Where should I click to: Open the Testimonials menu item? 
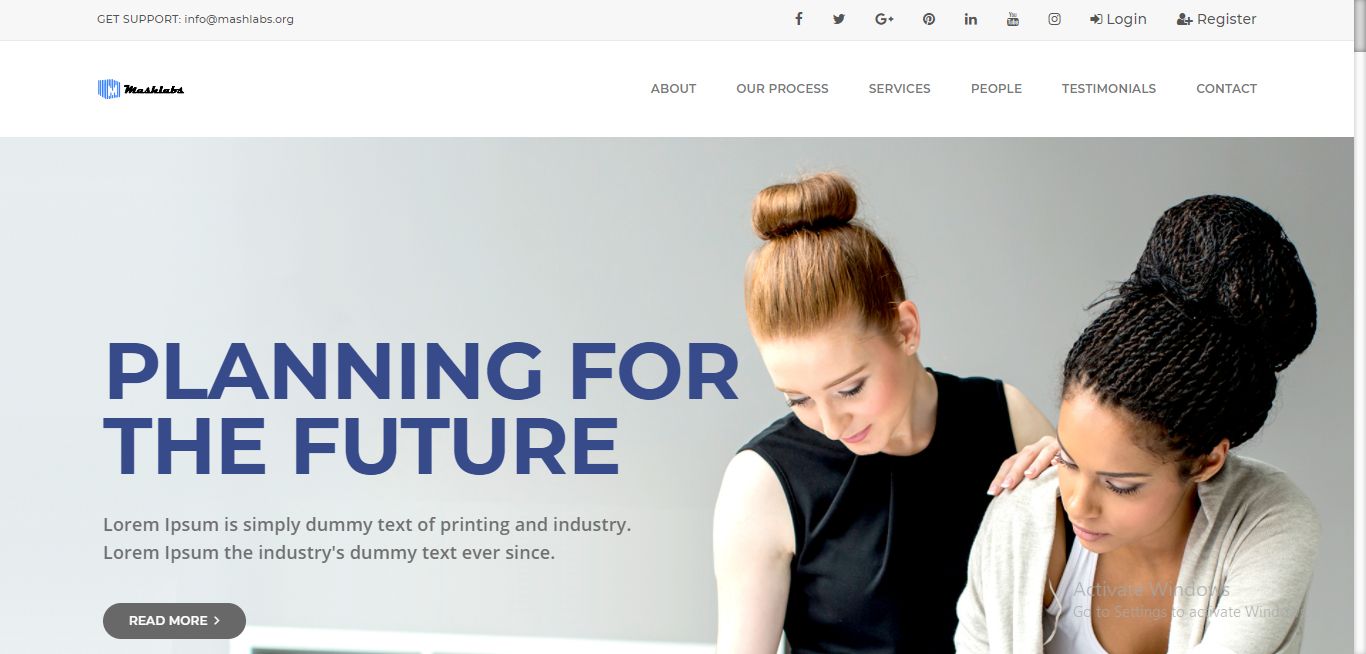click(x=1109, y=89)
